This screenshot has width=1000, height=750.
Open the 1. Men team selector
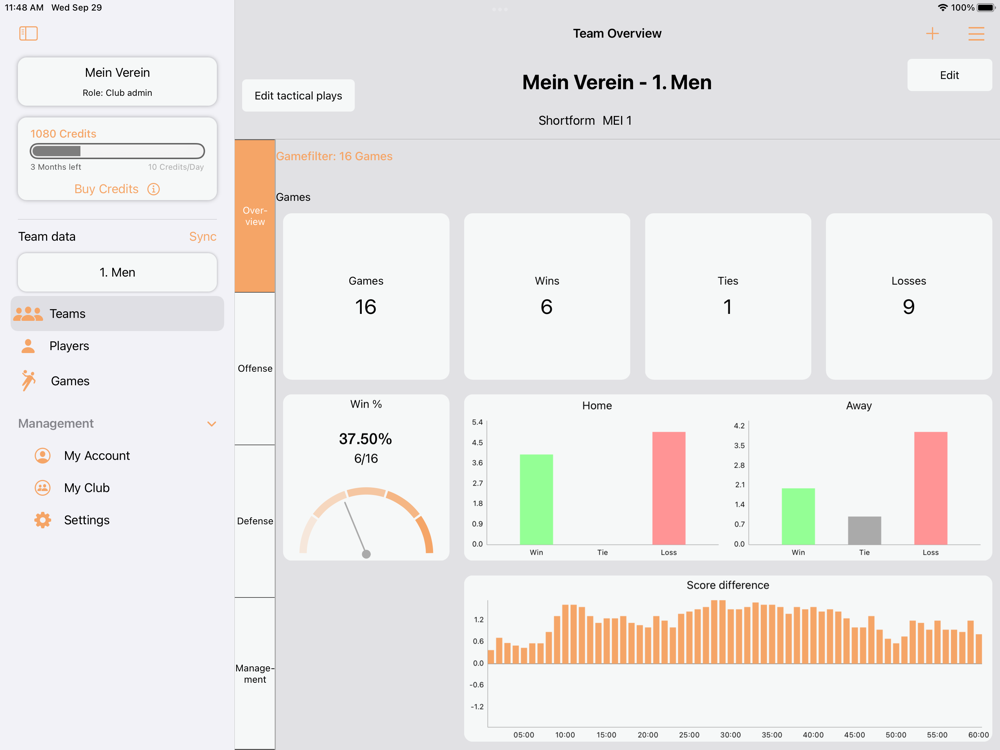pos(117,272)
